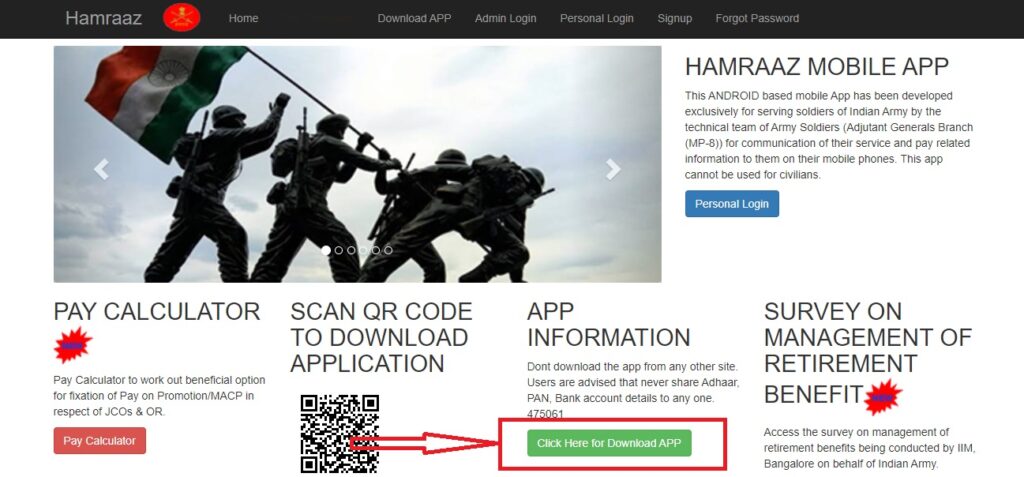Click the SCAN QR CODE TO DOWNLOAD APPLICATION heading

pos(381,337)
